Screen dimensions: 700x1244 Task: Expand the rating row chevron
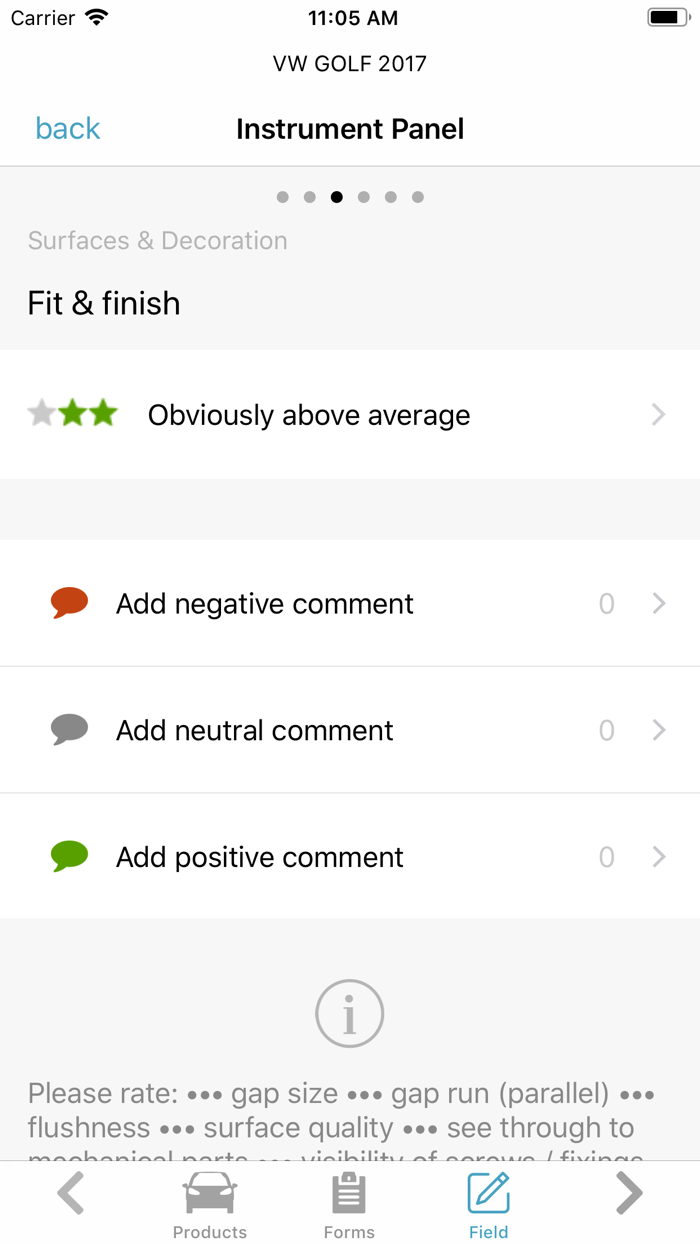tap(658, 415)
